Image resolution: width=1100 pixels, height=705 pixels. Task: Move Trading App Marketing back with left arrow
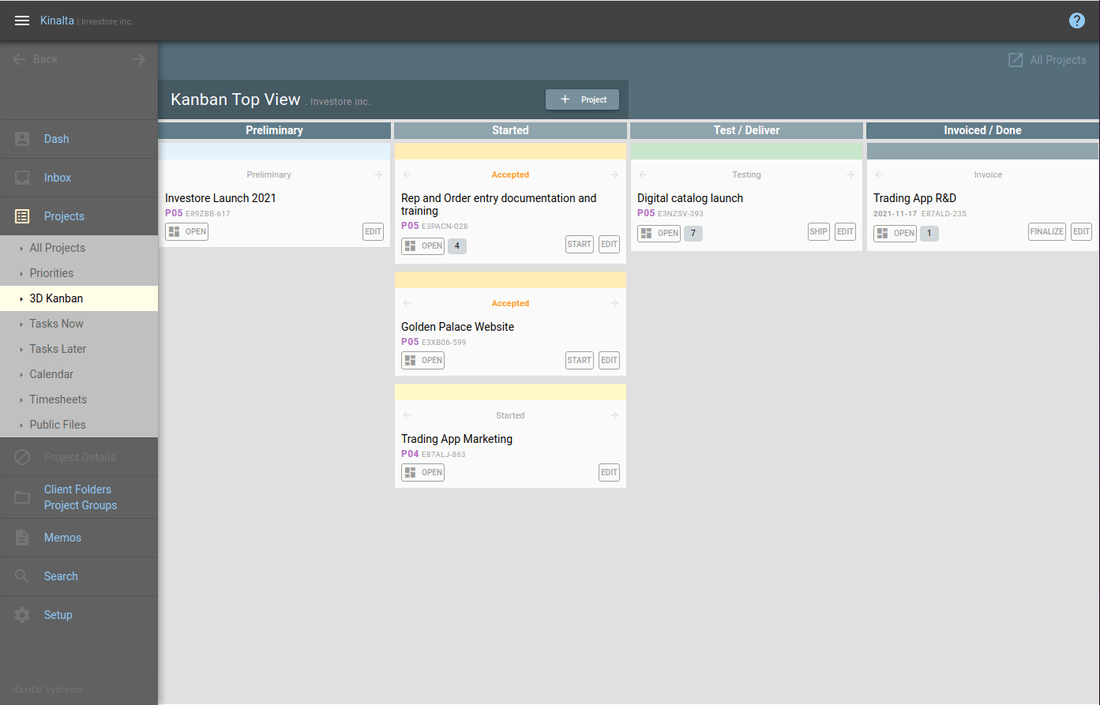tap(407, 416)
